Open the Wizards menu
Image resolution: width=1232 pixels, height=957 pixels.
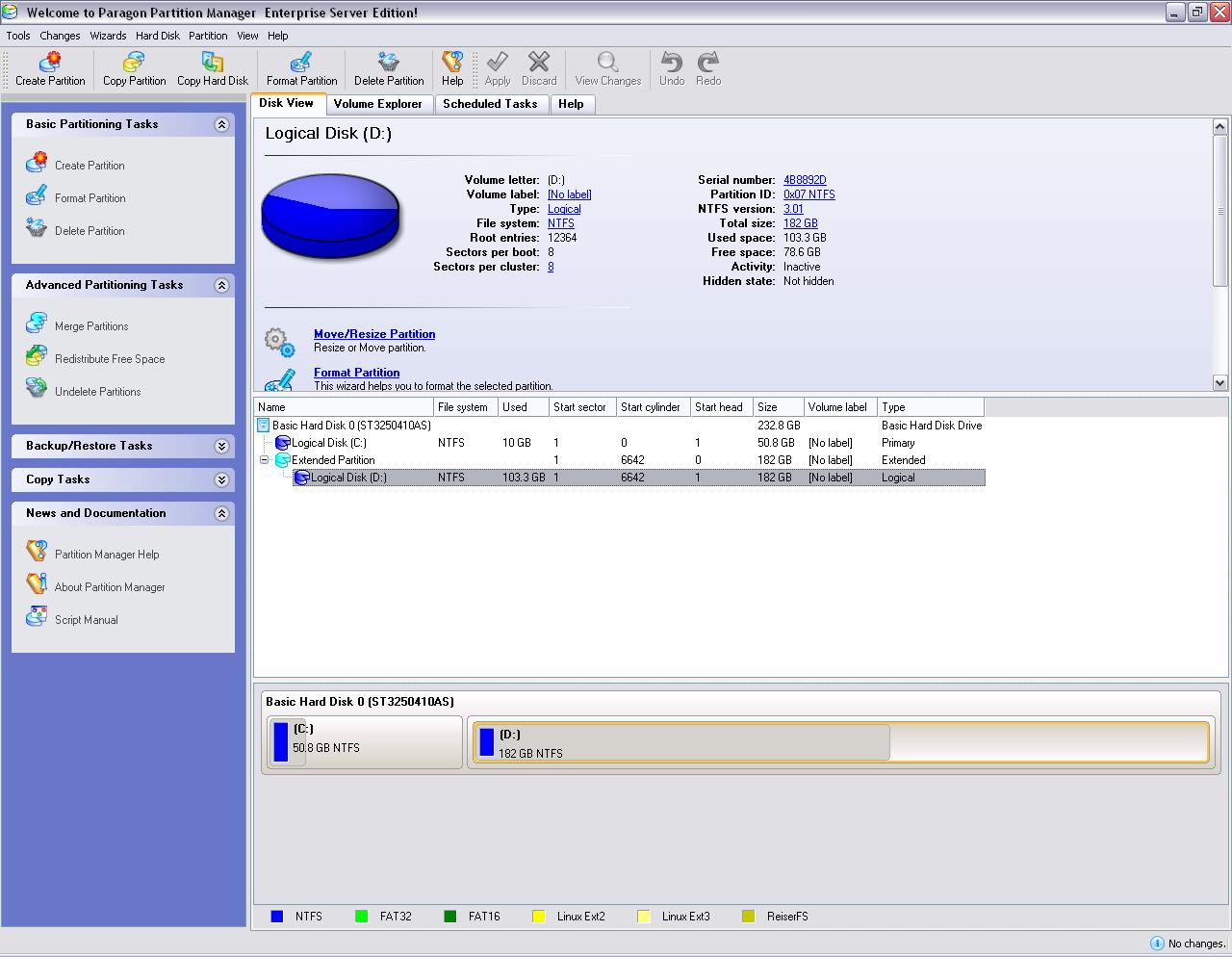pyautogui.click(x=108, y=36)
